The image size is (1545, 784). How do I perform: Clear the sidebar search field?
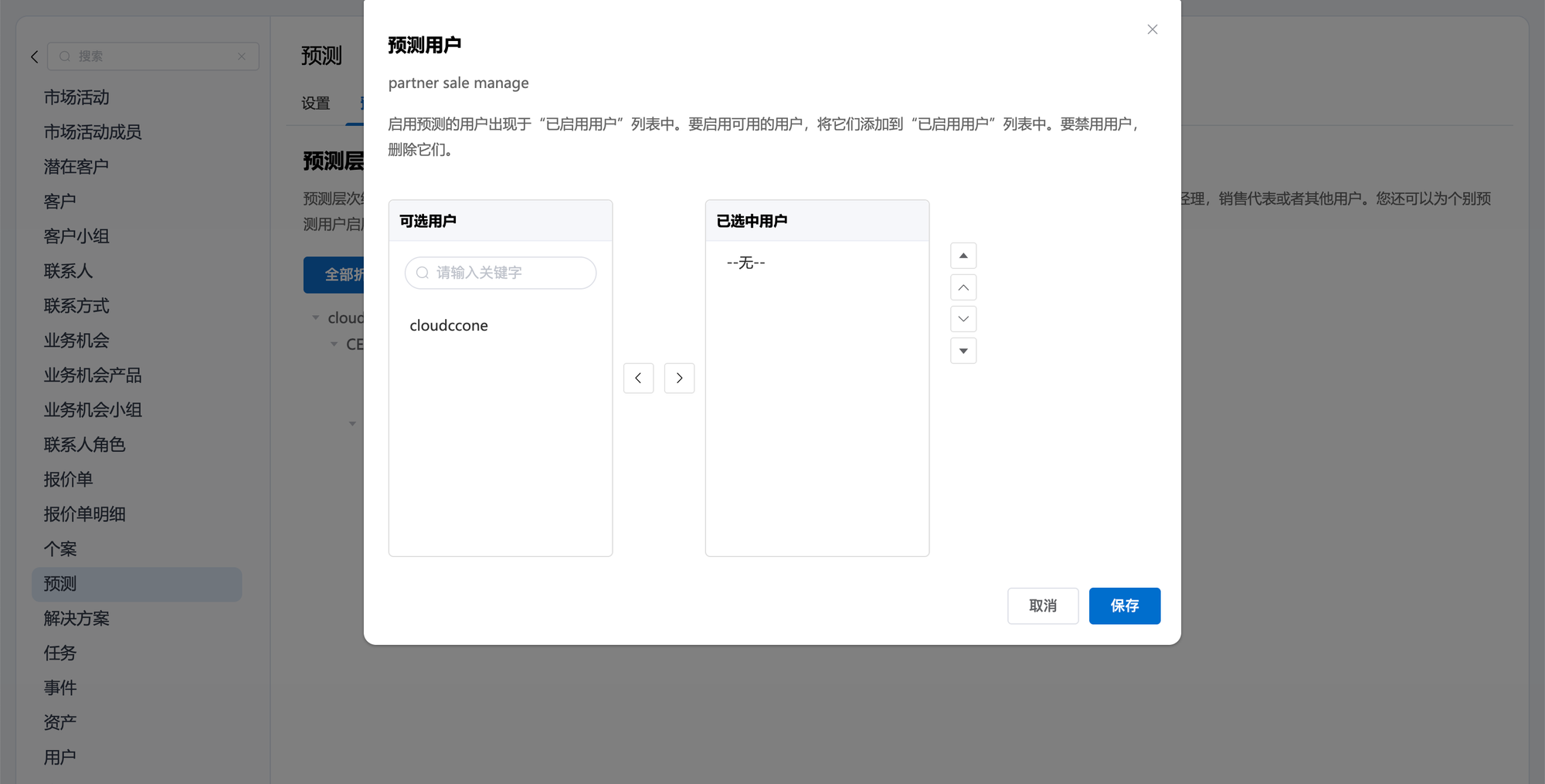tap(242, 56)
